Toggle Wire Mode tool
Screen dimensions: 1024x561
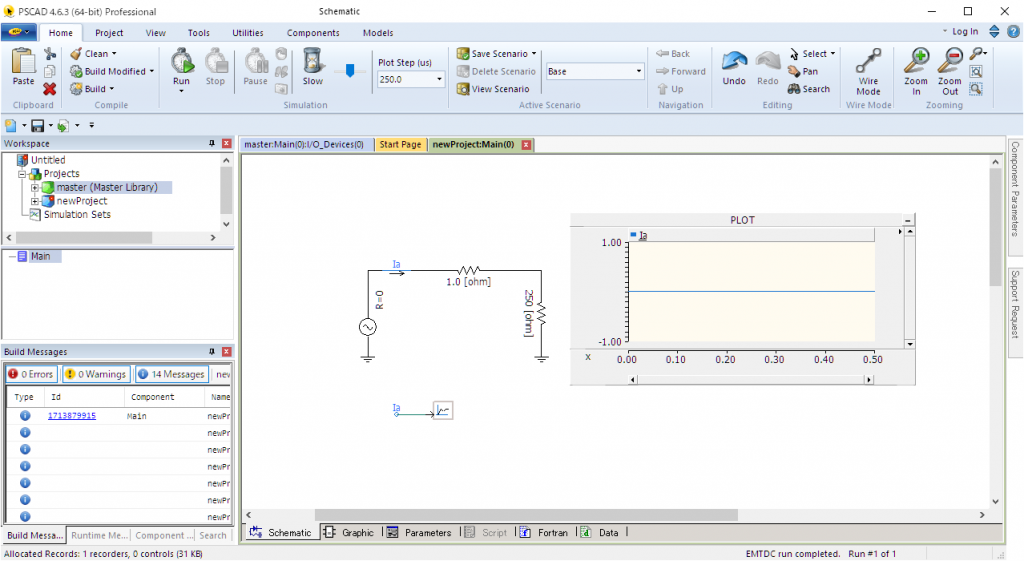point(869,72)
